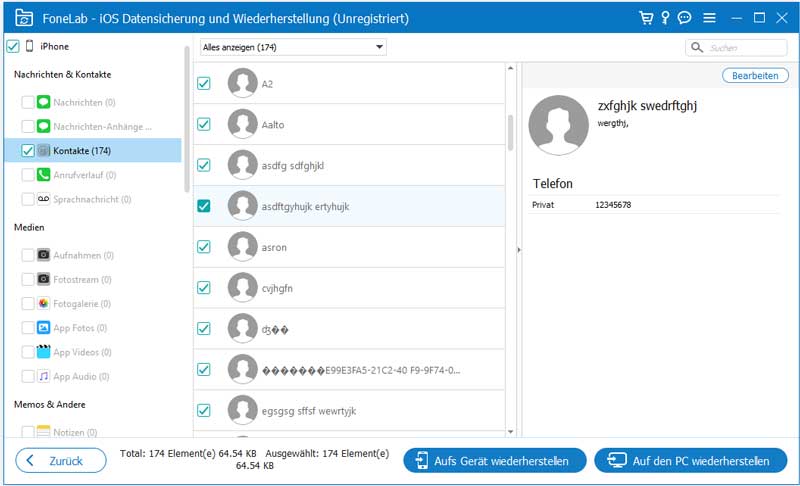Screen dimensions: 800x486
Task: Collapse details pane with the splitter arrow
Action: coord(519,250)
